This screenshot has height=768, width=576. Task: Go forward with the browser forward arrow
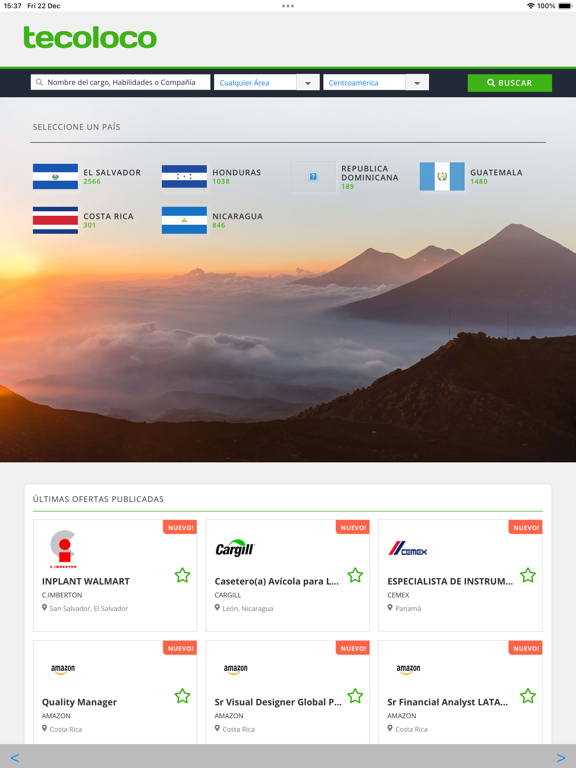(561, 758)
